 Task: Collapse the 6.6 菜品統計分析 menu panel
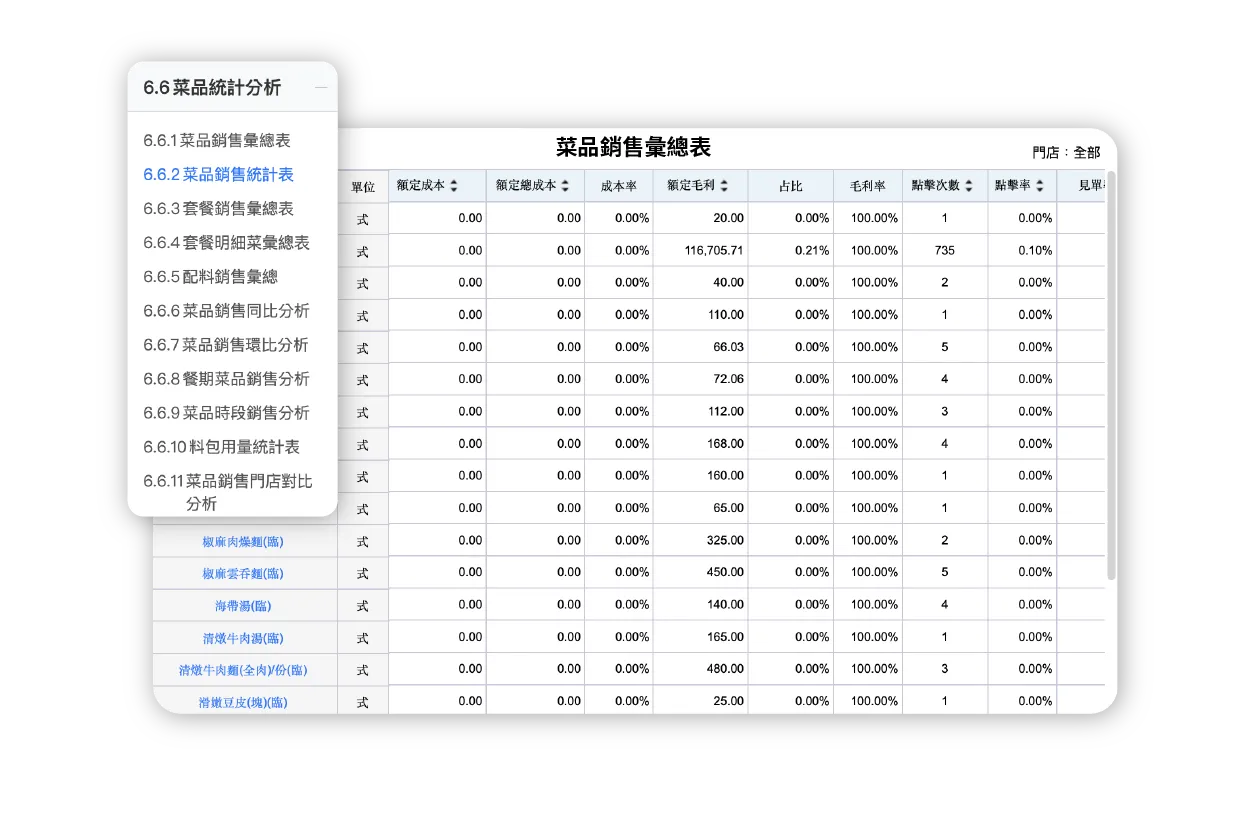(321, 88)
